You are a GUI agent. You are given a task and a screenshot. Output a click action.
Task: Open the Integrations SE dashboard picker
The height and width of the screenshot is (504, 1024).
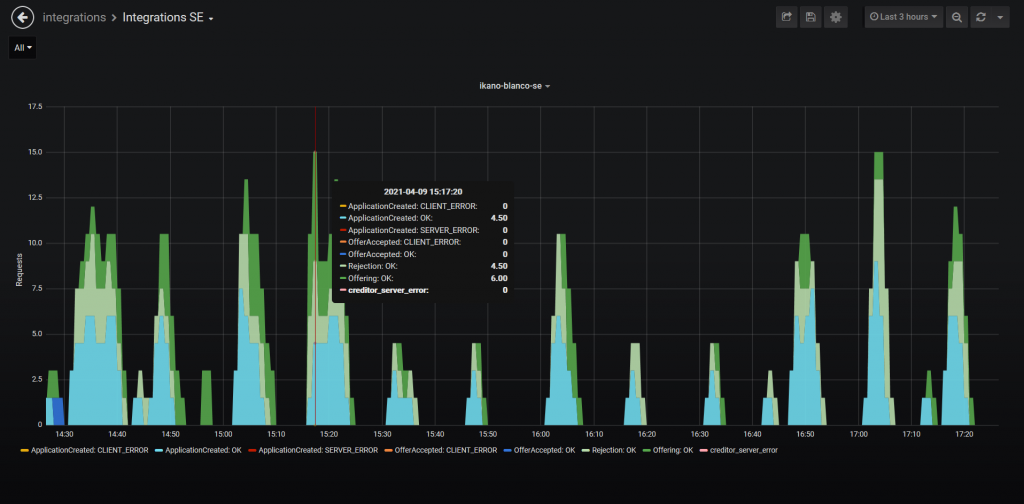click(168, 18)
